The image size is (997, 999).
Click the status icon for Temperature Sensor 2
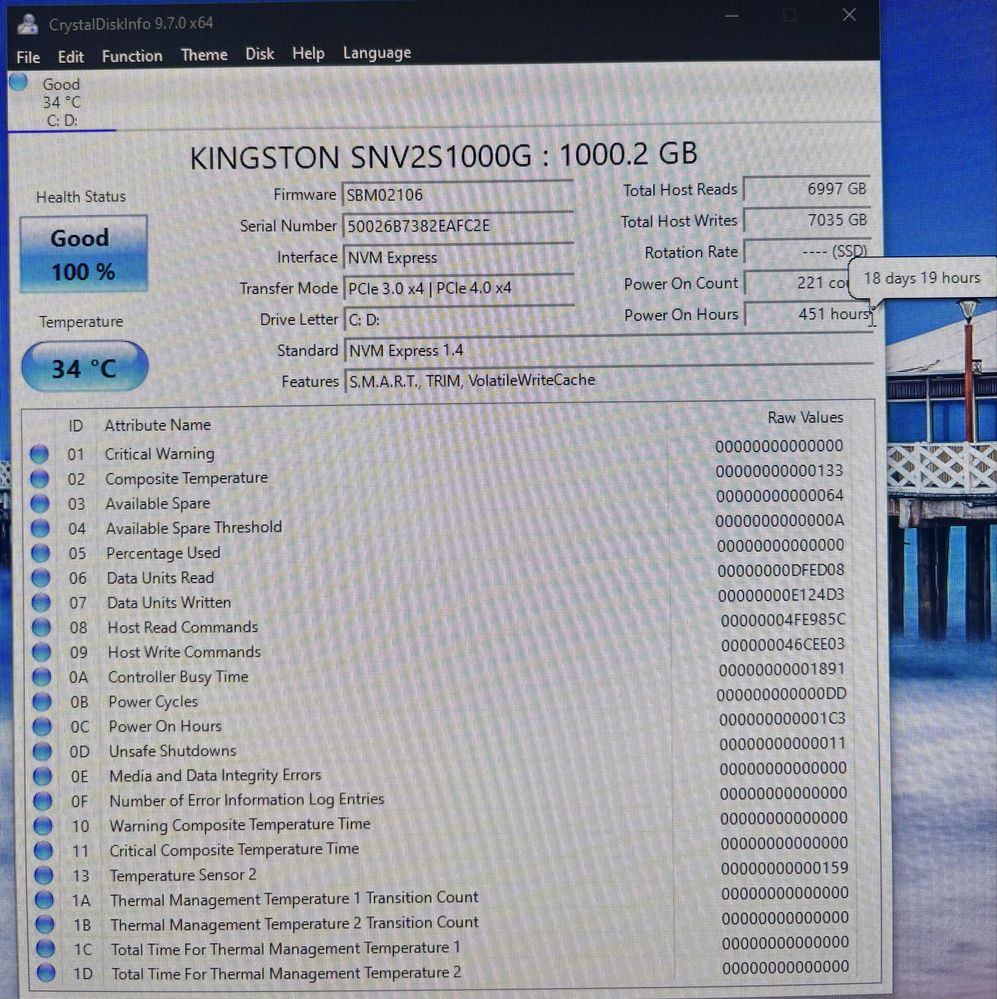pos(44,875)
